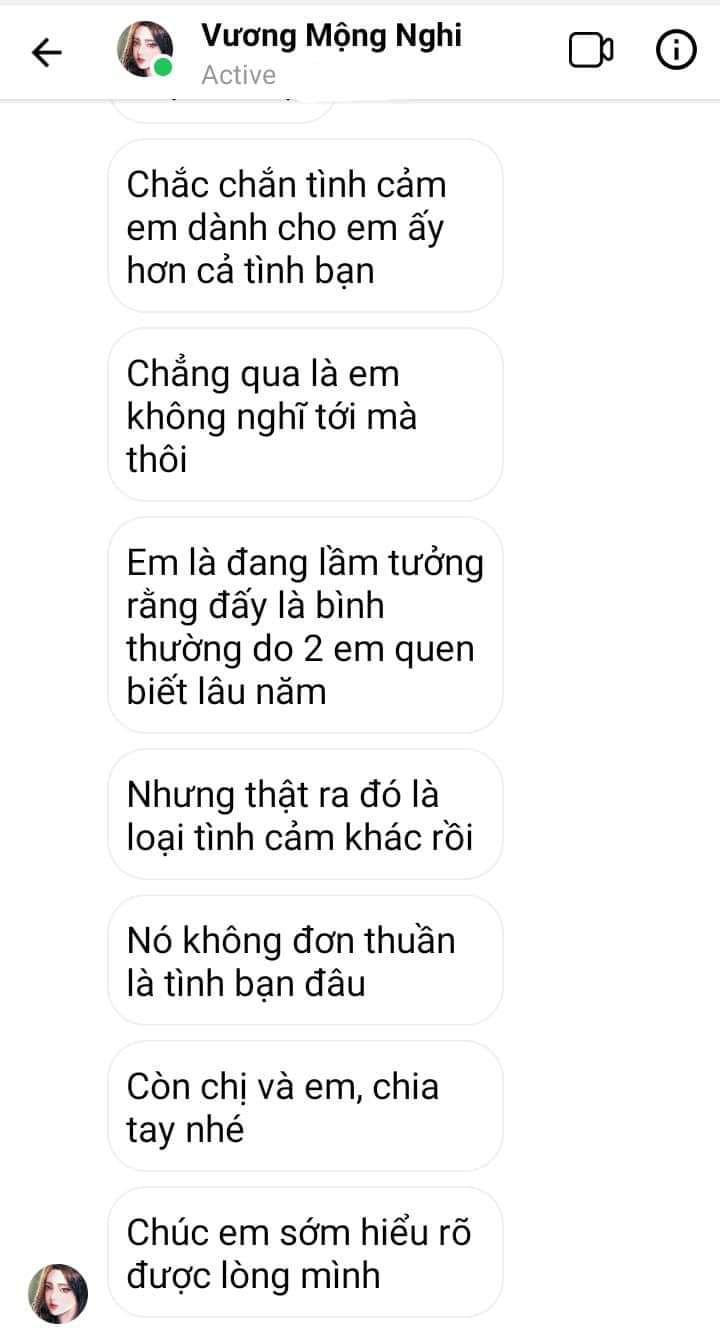Tap the message 'Còn chị và em, chia tay nhé'
The image size is (720, 1328).
click(305, 1107)
